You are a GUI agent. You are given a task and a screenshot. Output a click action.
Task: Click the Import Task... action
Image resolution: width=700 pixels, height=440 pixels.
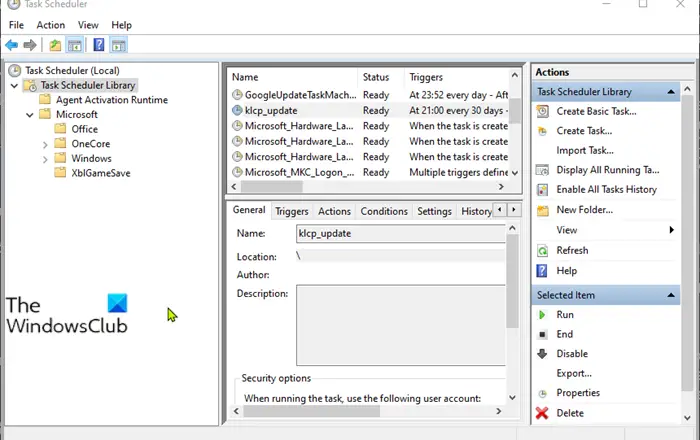coord(585,150)
